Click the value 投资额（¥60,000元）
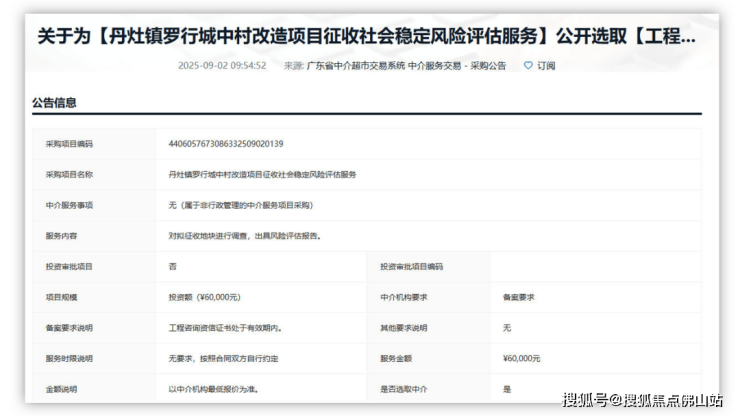740x416 pixels. (205, 297)
